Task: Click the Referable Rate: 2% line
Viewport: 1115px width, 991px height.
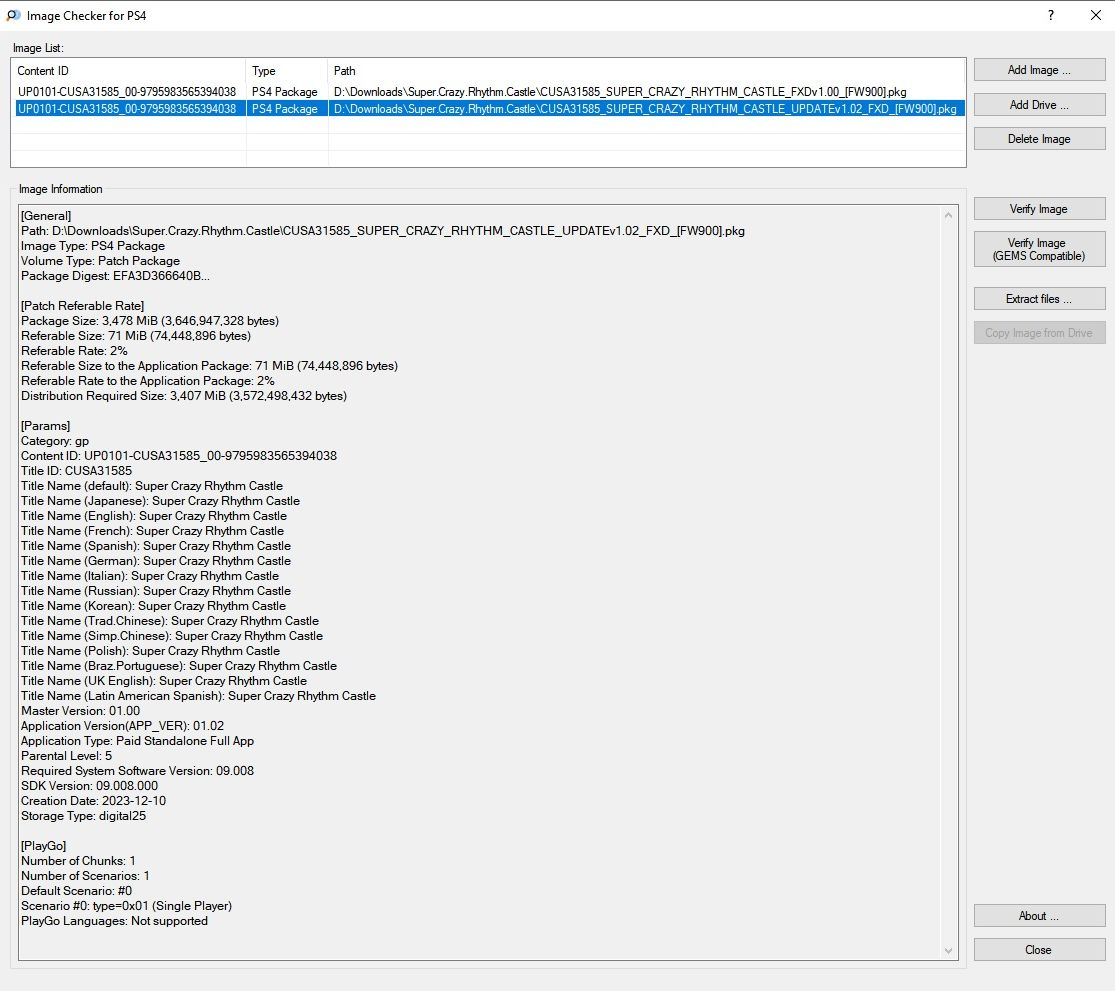Action: [74, 350]
